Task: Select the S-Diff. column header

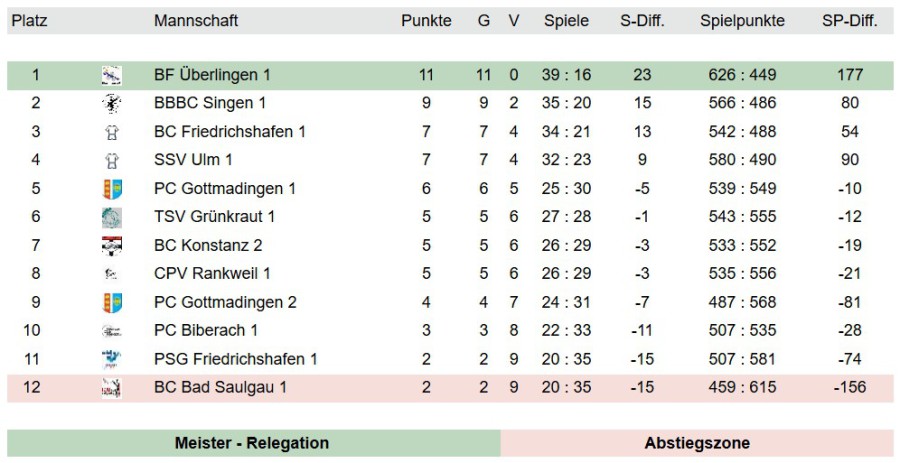Action: pos(642,21)
